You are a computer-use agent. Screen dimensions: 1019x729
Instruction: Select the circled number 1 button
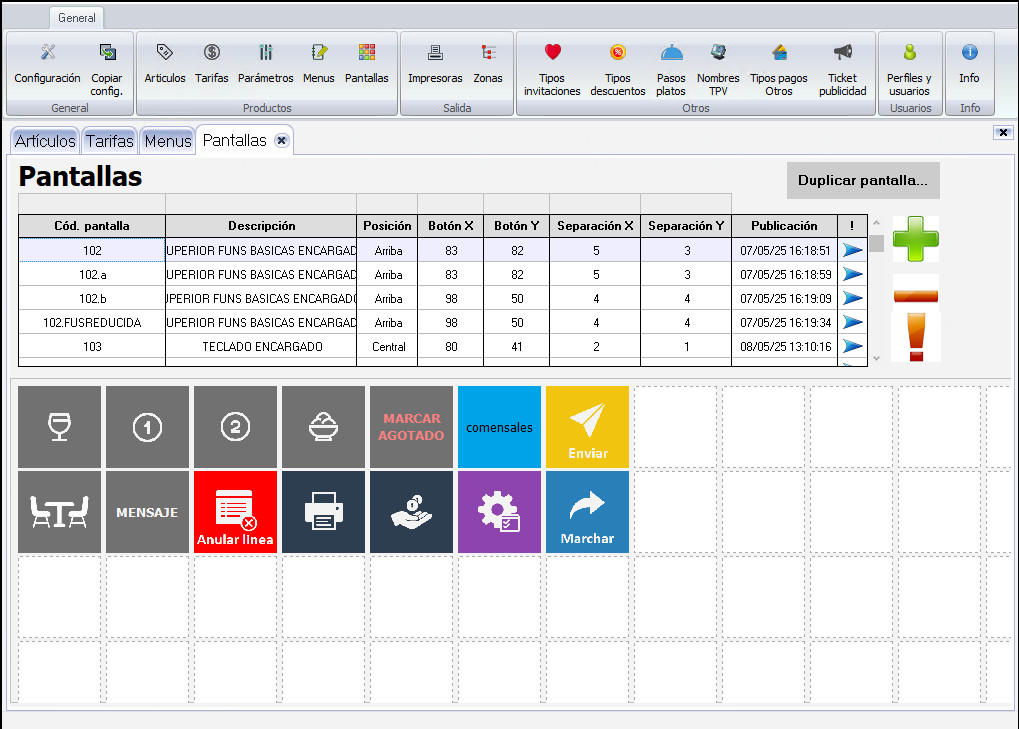point(148,427)
